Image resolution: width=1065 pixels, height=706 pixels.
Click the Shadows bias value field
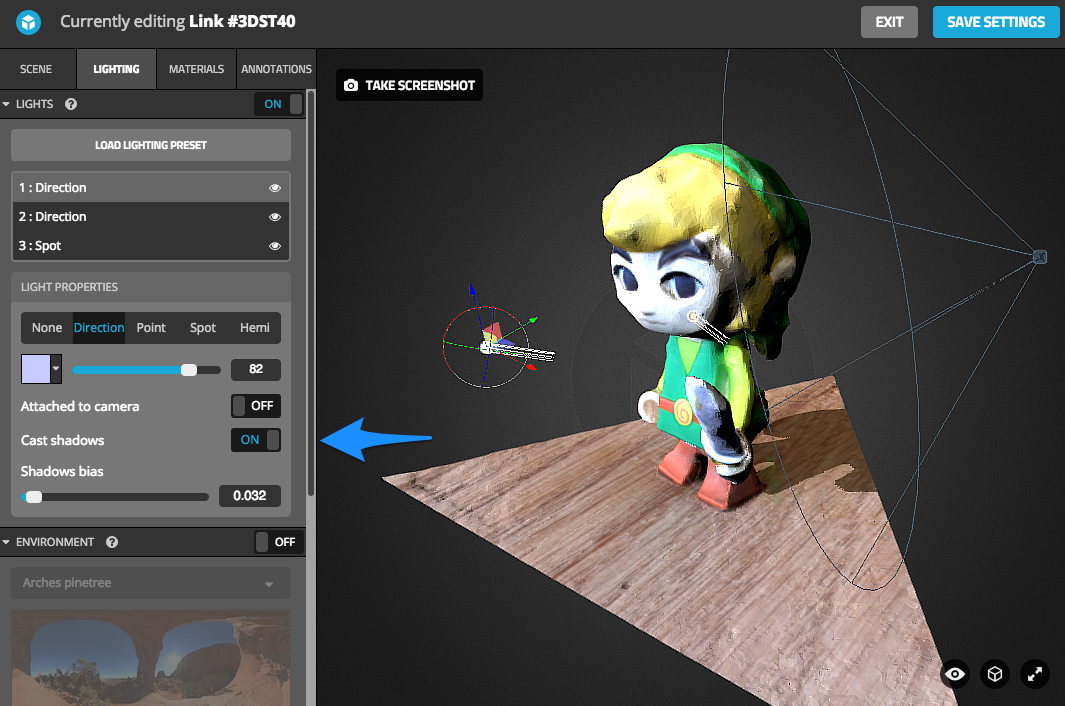coord(249,496)
